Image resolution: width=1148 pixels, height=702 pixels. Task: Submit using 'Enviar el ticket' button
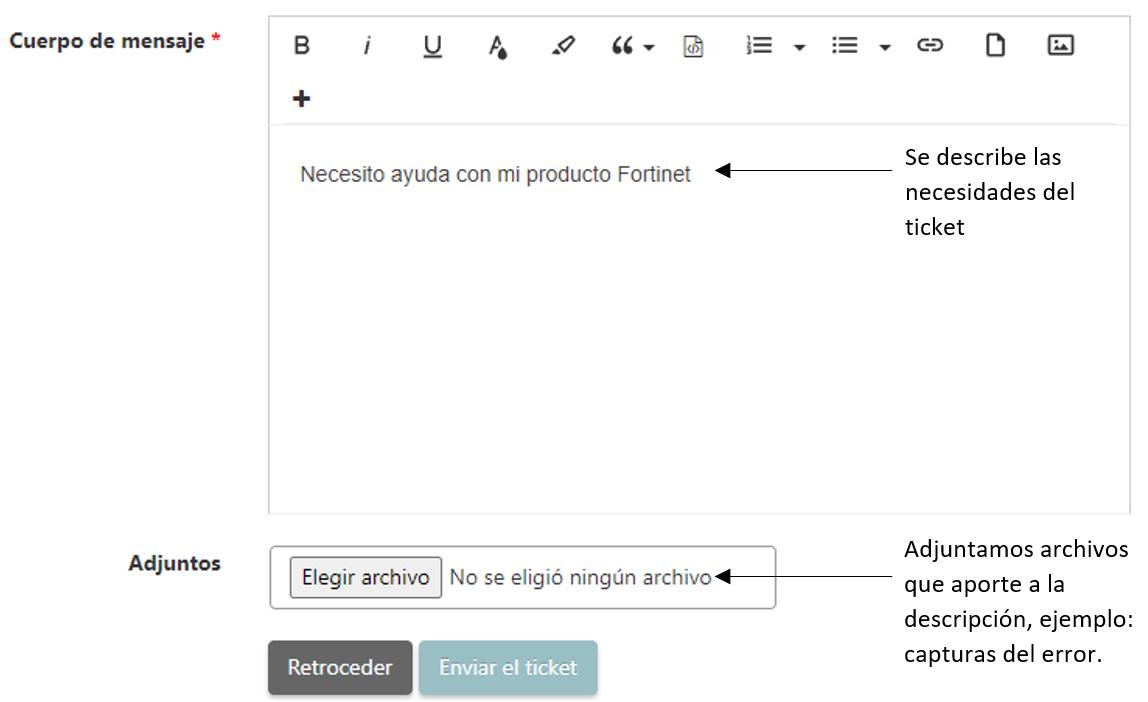508,668
